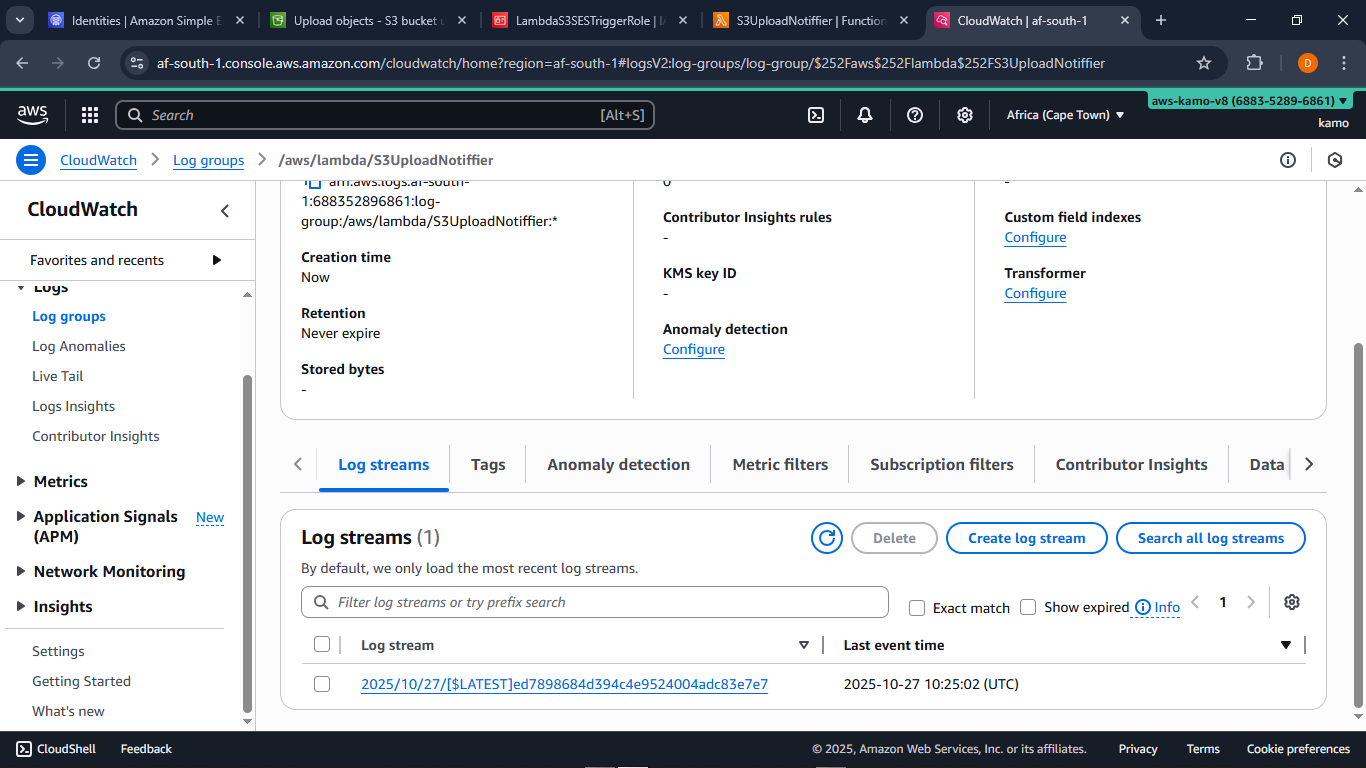Switch to the Tags tab
Image resolution: width=1366 pixels, height=768 pixels.
[488, 464]
